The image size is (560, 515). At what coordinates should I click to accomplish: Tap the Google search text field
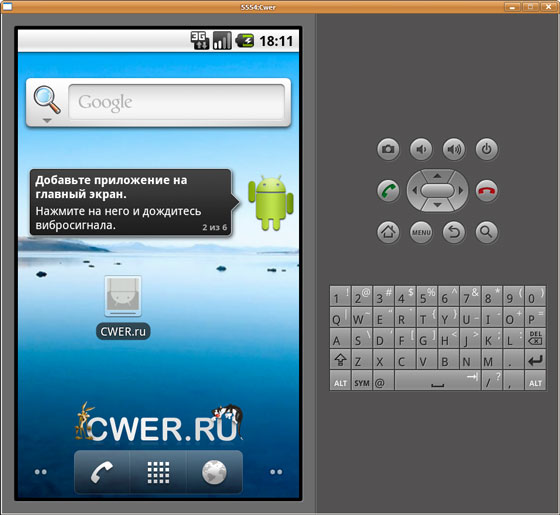(x=176, y=102)
